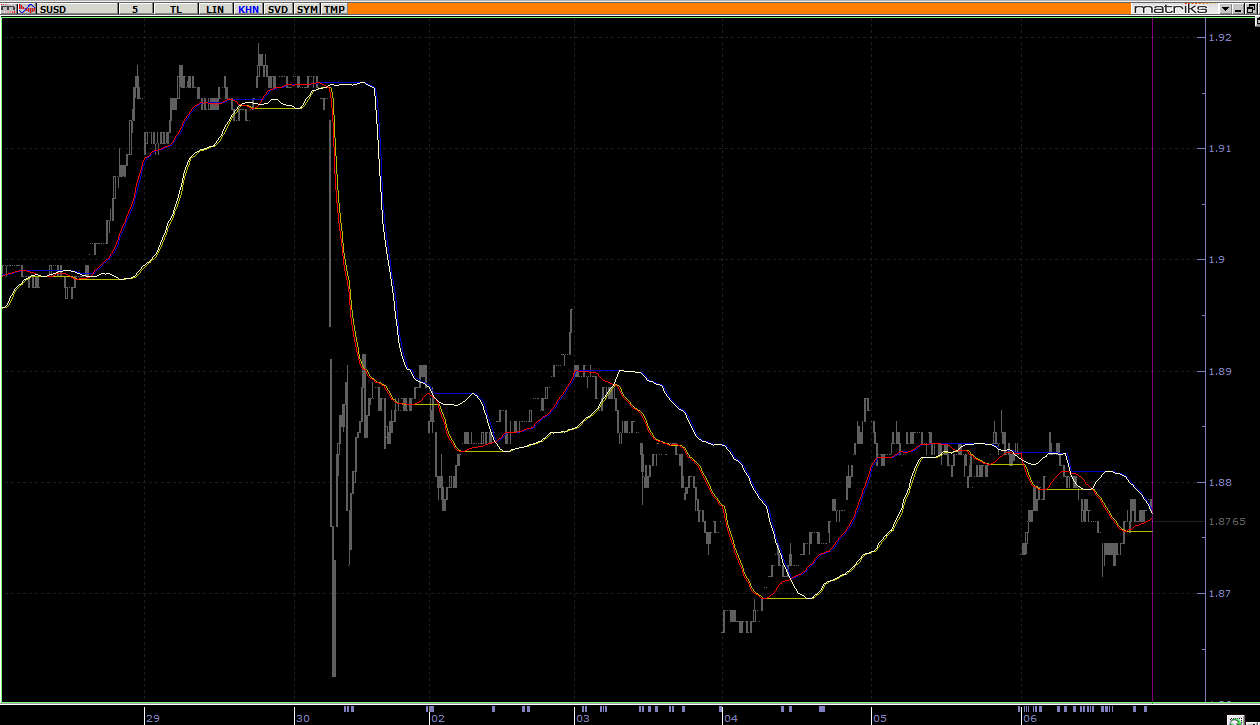Restore the chart window using the restore icon
Screen dimensions: 1260x725
[x=1251, y=8]
